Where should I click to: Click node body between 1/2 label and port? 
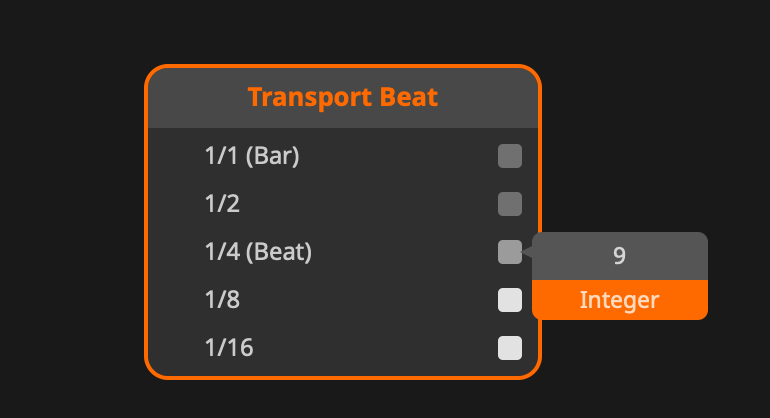click(370, 204)
